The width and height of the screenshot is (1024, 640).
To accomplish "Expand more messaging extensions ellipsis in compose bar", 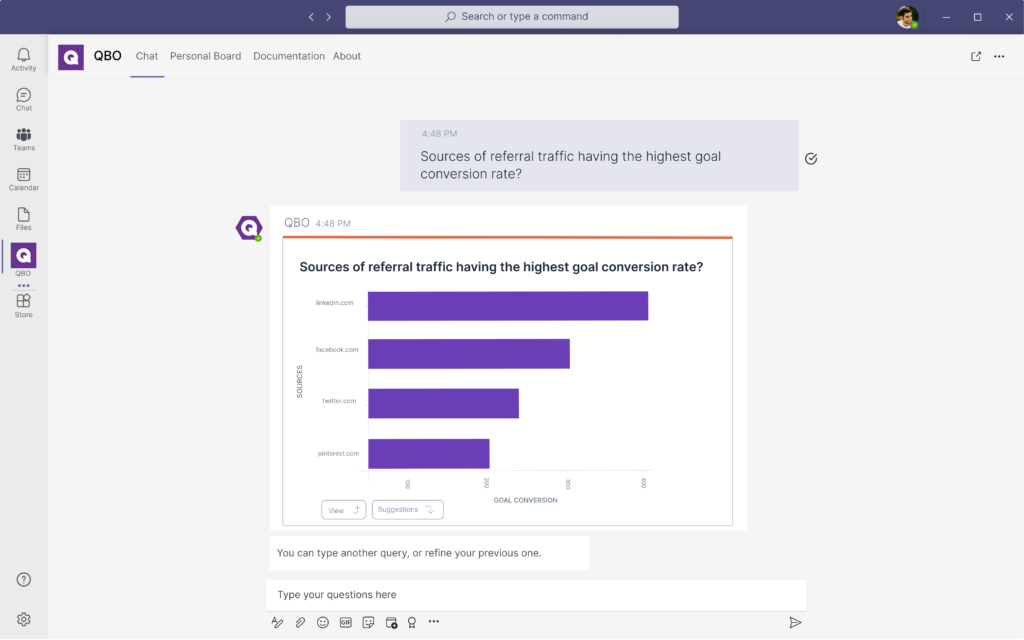I will tap(434, 622).
